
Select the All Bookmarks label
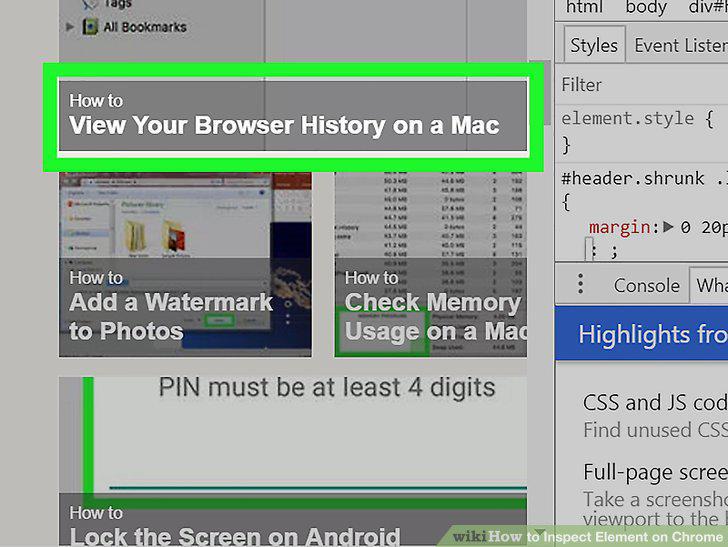pyautogui.click(x=145, y=27)
